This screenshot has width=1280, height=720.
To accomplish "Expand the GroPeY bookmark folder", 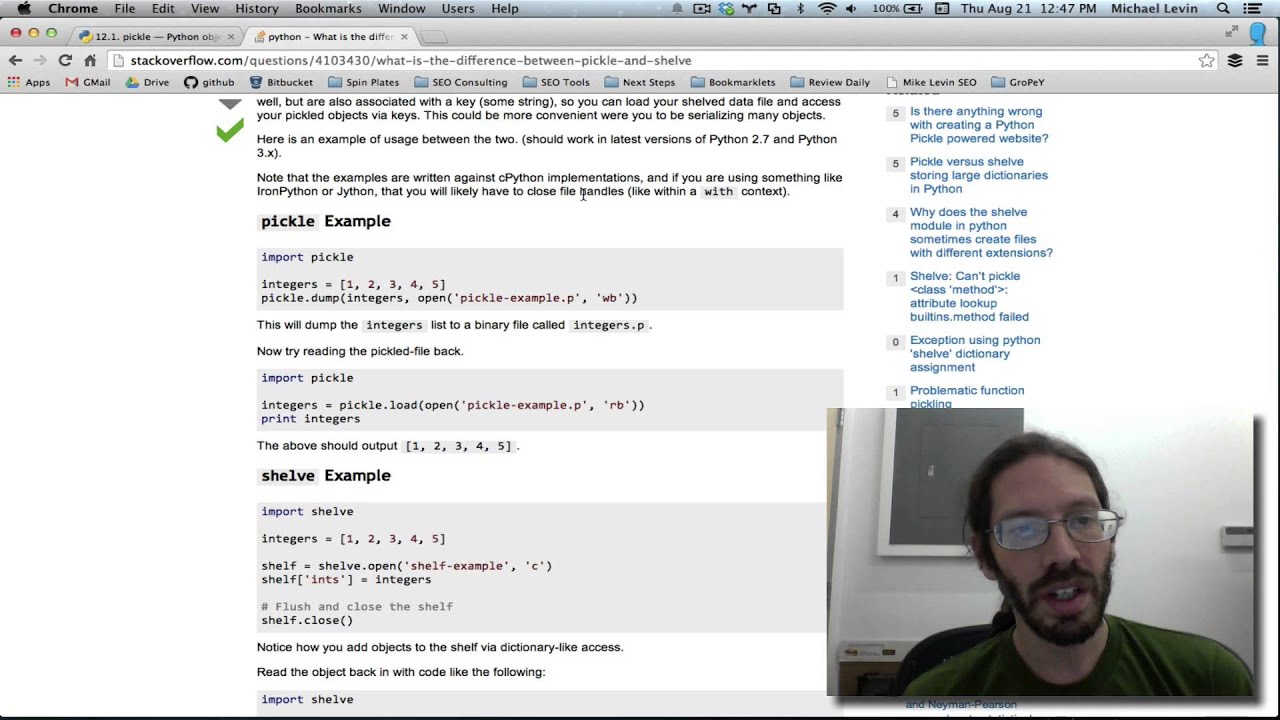I will tap(1018, 82).
